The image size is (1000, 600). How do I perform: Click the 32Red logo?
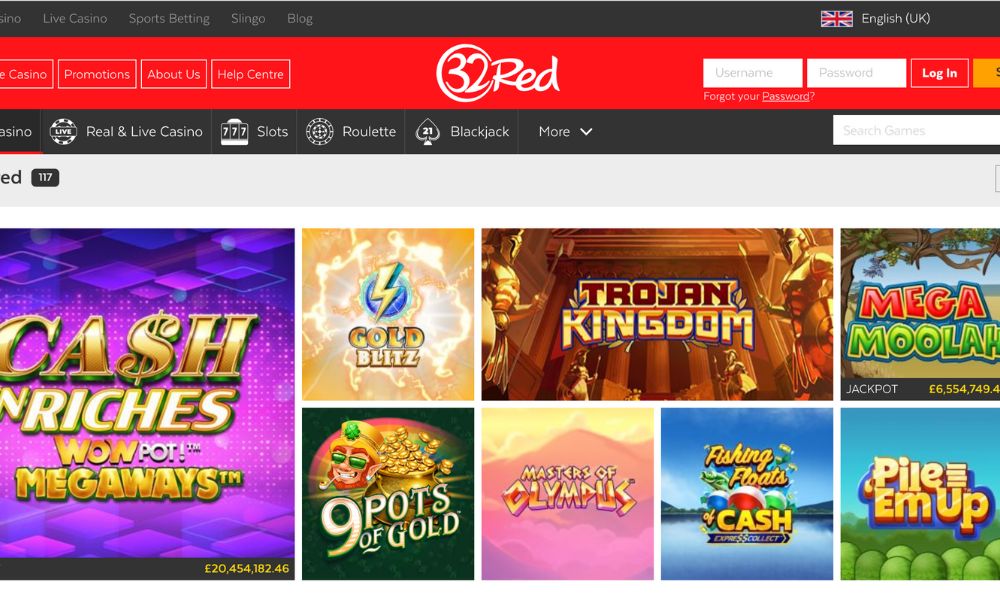point(497,73)
